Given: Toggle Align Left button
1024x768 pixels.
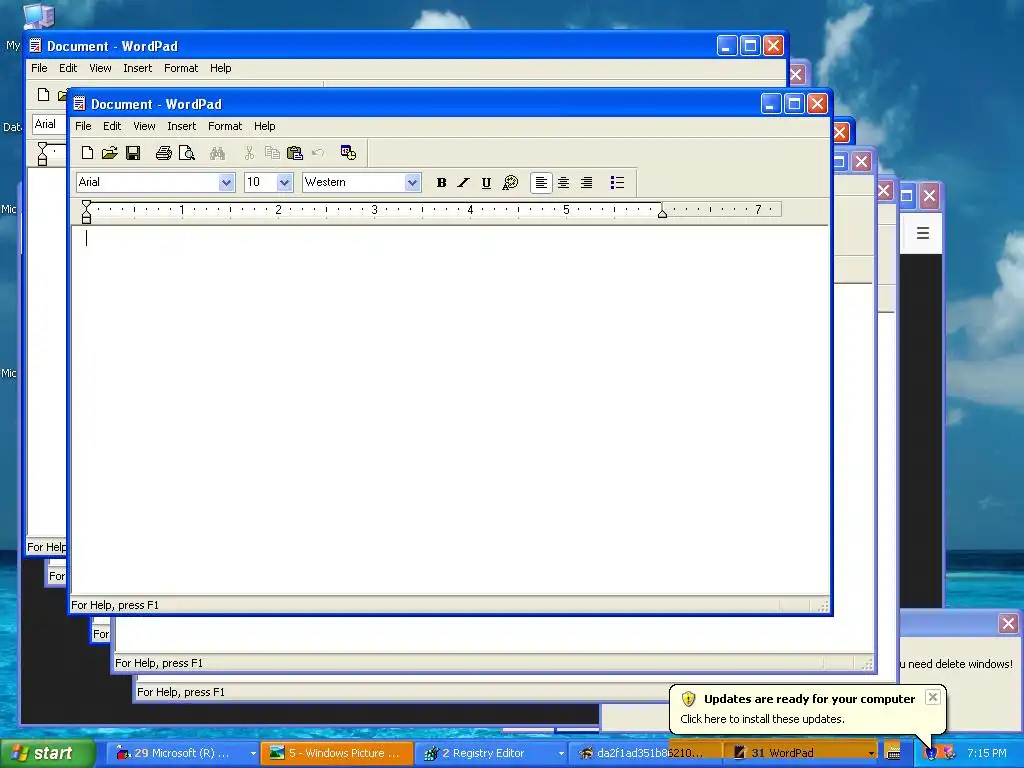Looking at the screenshot, I should click(x=541, y=183).
